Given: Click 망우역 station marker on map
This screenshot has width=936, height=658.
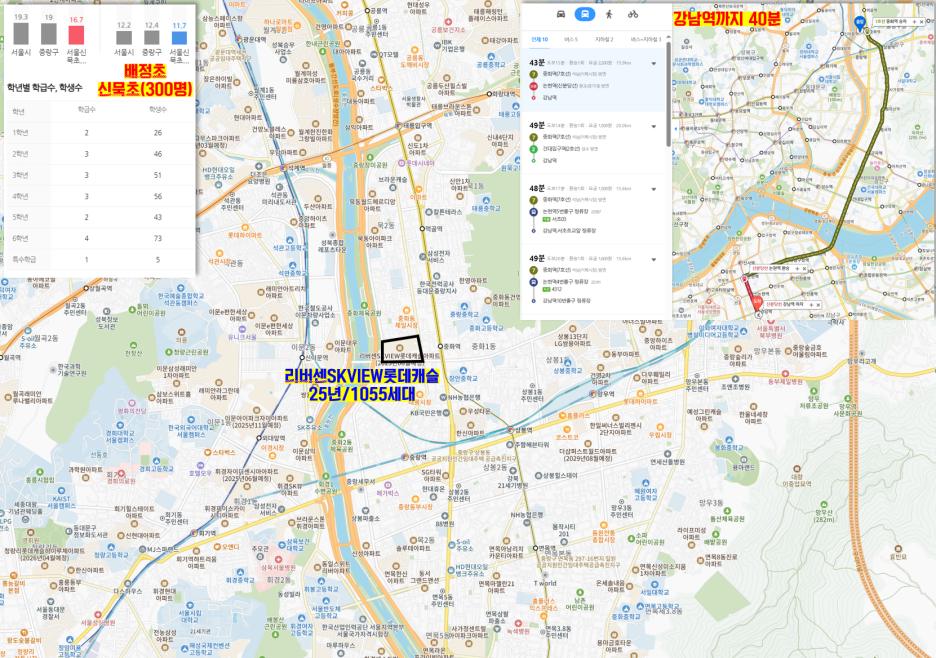Looking at the screenshot, I should point(593,393).
